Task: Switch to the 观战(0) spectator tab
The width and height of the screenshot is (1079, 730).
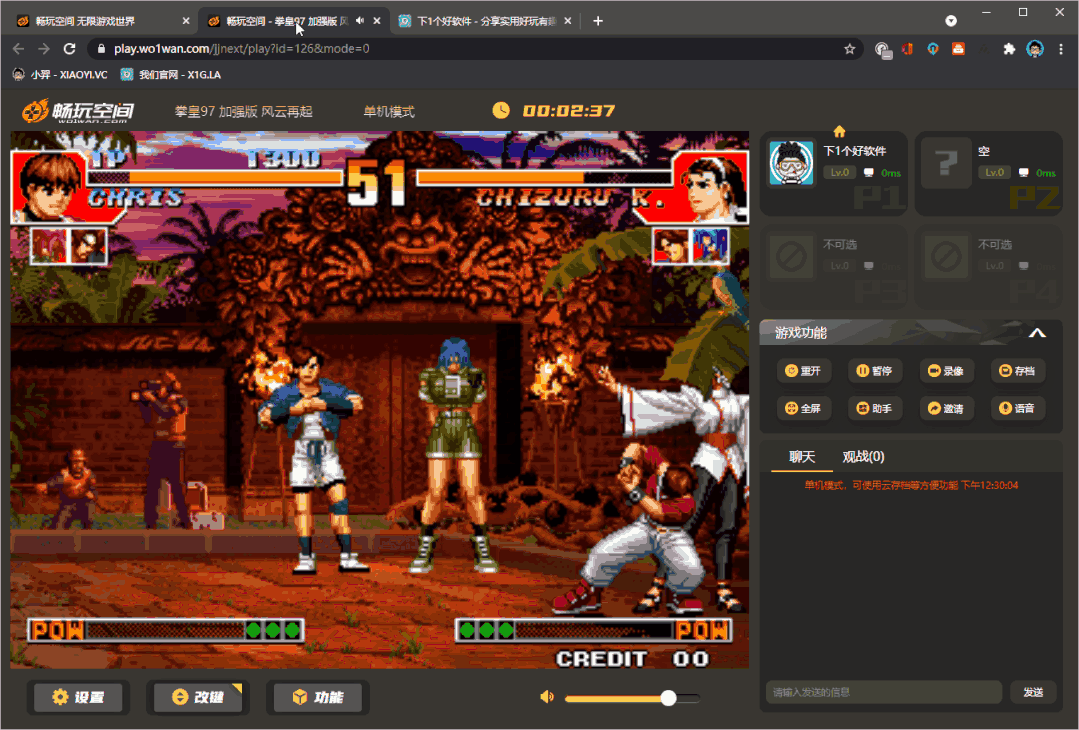Action: coord(863,457)
